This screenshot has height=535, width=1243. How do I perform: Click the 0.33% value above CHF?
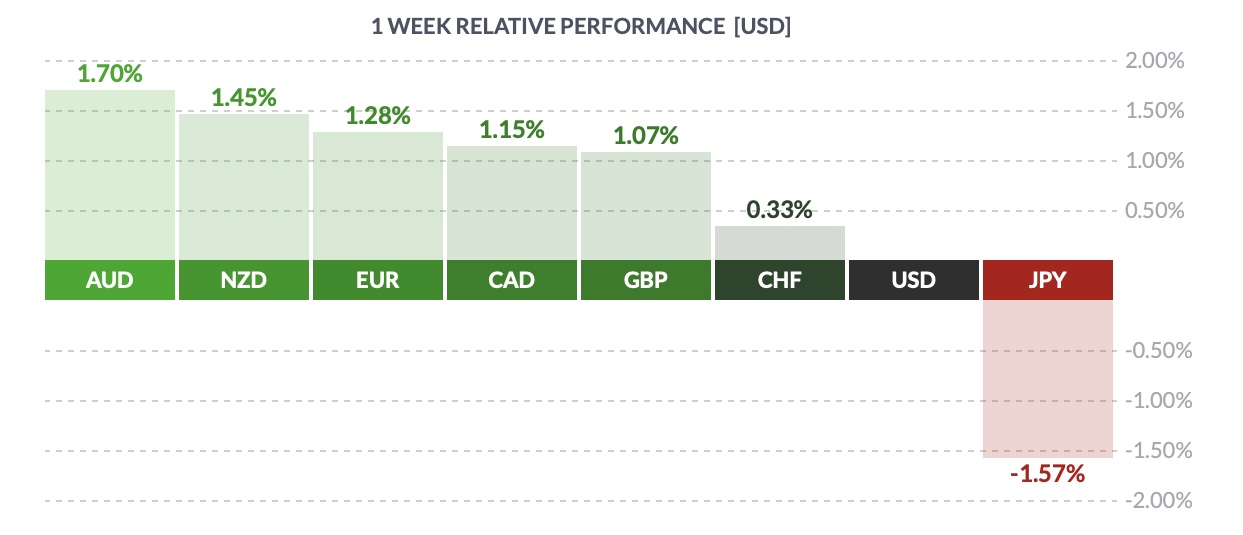(x=780, y=210)
